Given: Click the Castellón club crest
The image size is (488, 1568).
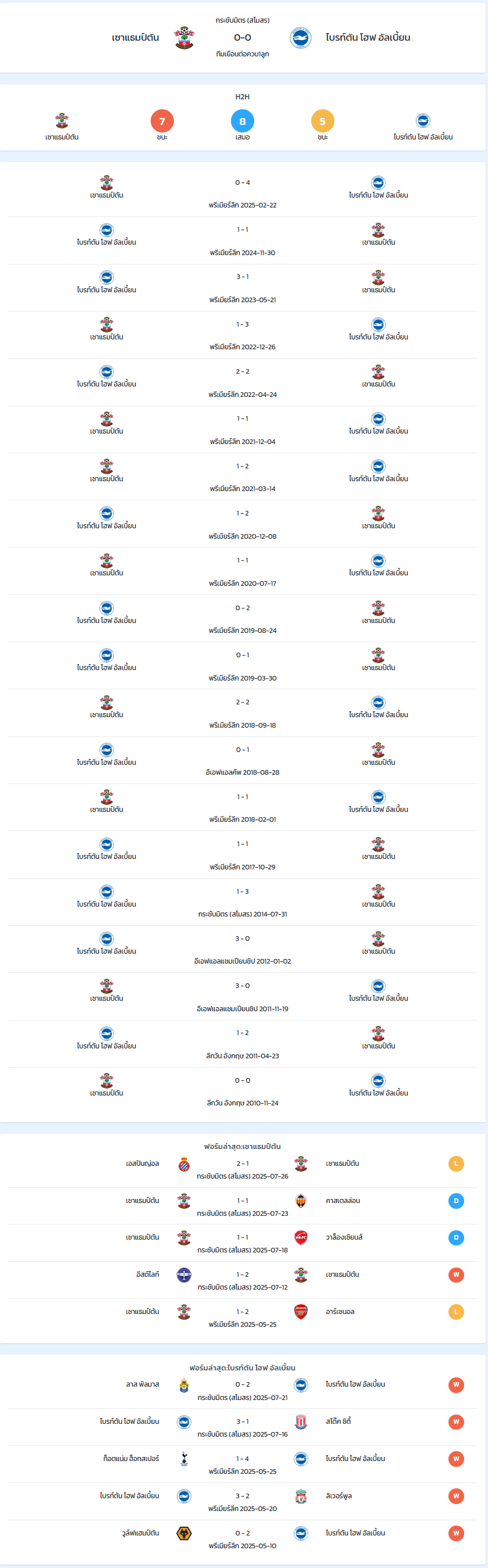Looking at the screenshot, I should coord(300,1200).
